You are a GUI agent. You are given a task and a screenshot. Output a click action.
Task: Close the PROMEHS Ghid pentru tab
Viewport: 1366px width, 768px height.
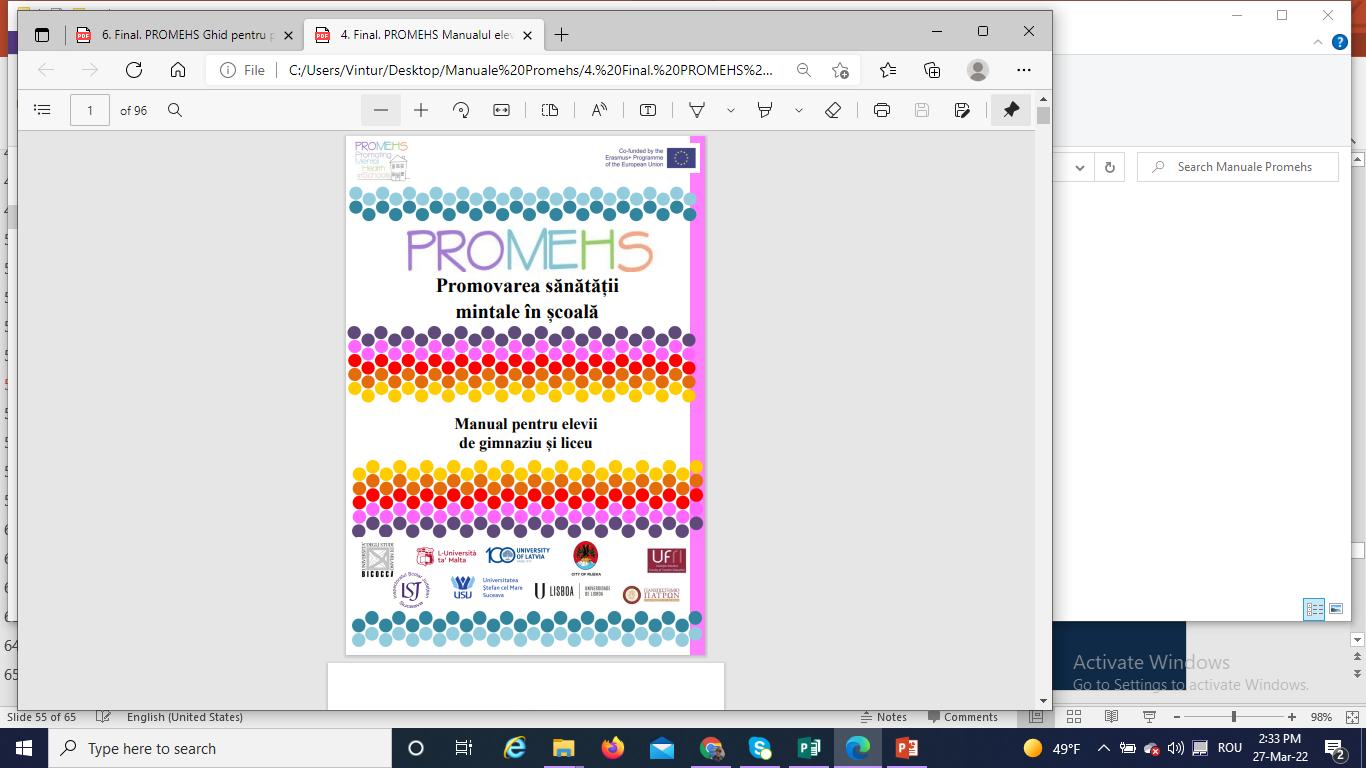pos(289,35)
